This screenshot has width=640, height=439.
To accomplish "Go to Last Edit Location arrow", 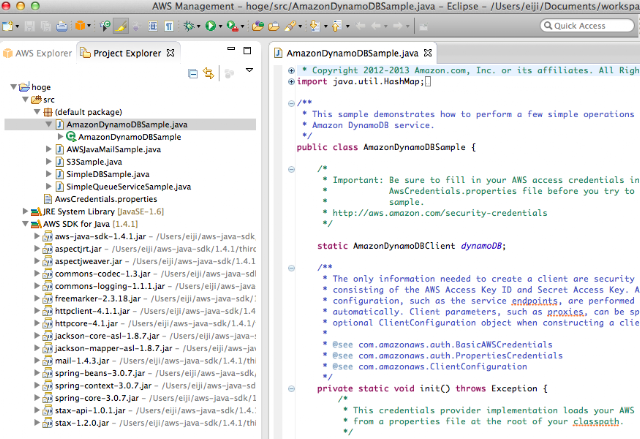I will [360, 27].
